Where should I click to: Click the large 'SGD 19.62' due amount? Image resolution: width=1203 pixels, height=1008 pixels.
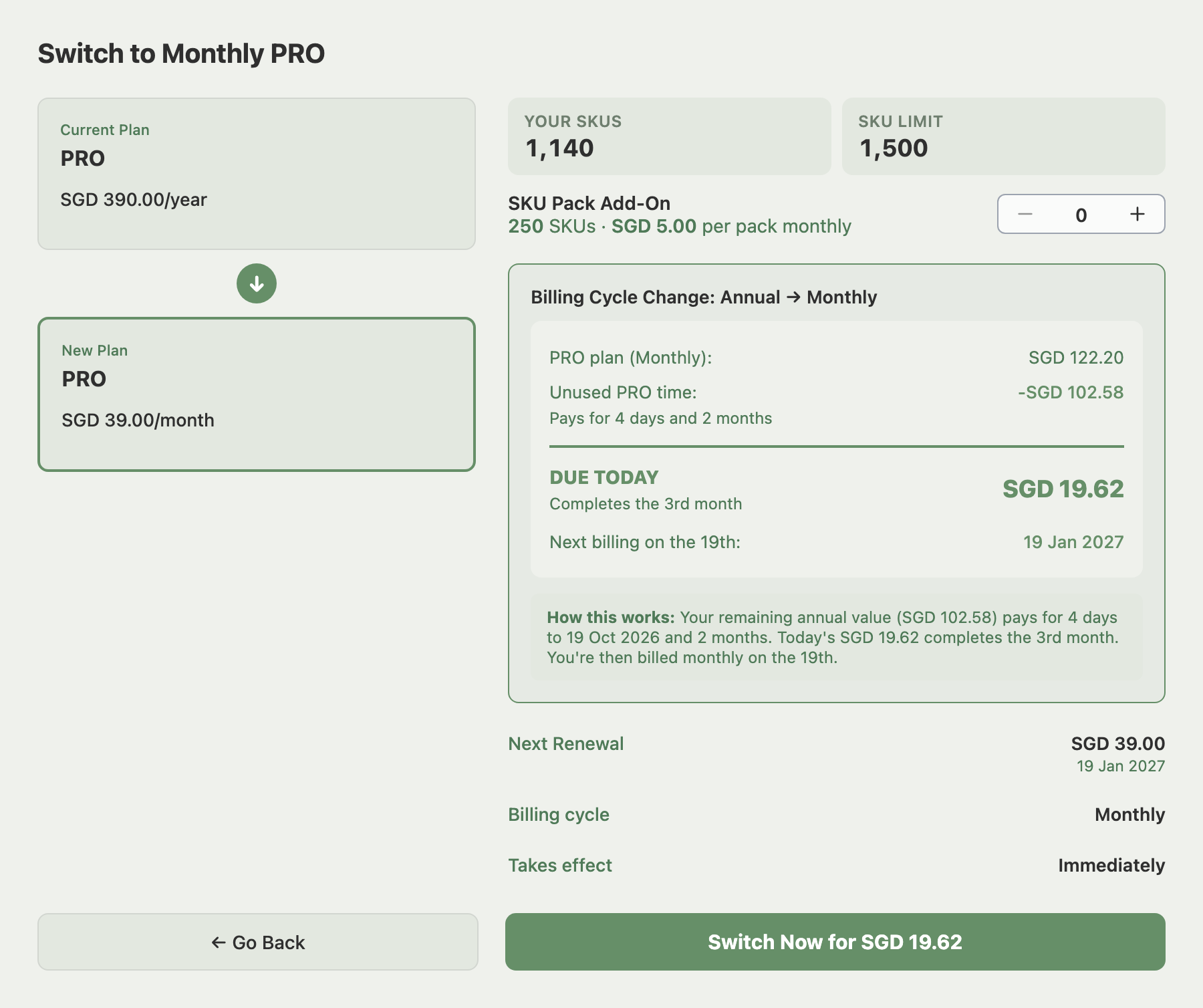tap(1063, 489)
